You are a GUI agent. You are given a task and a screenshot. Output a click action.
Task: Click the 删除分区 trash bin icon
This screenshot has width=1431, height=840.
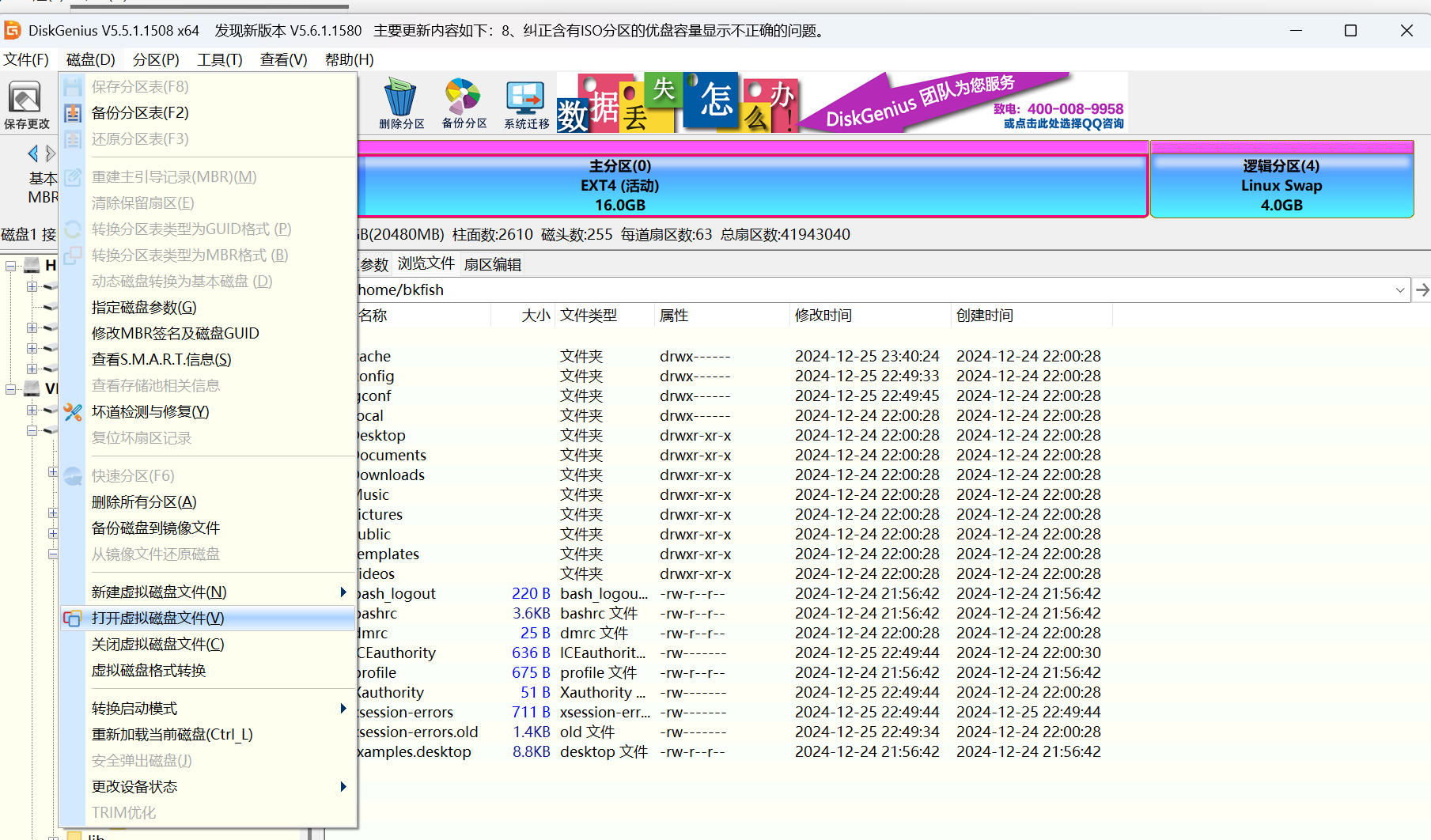point(401,104)
